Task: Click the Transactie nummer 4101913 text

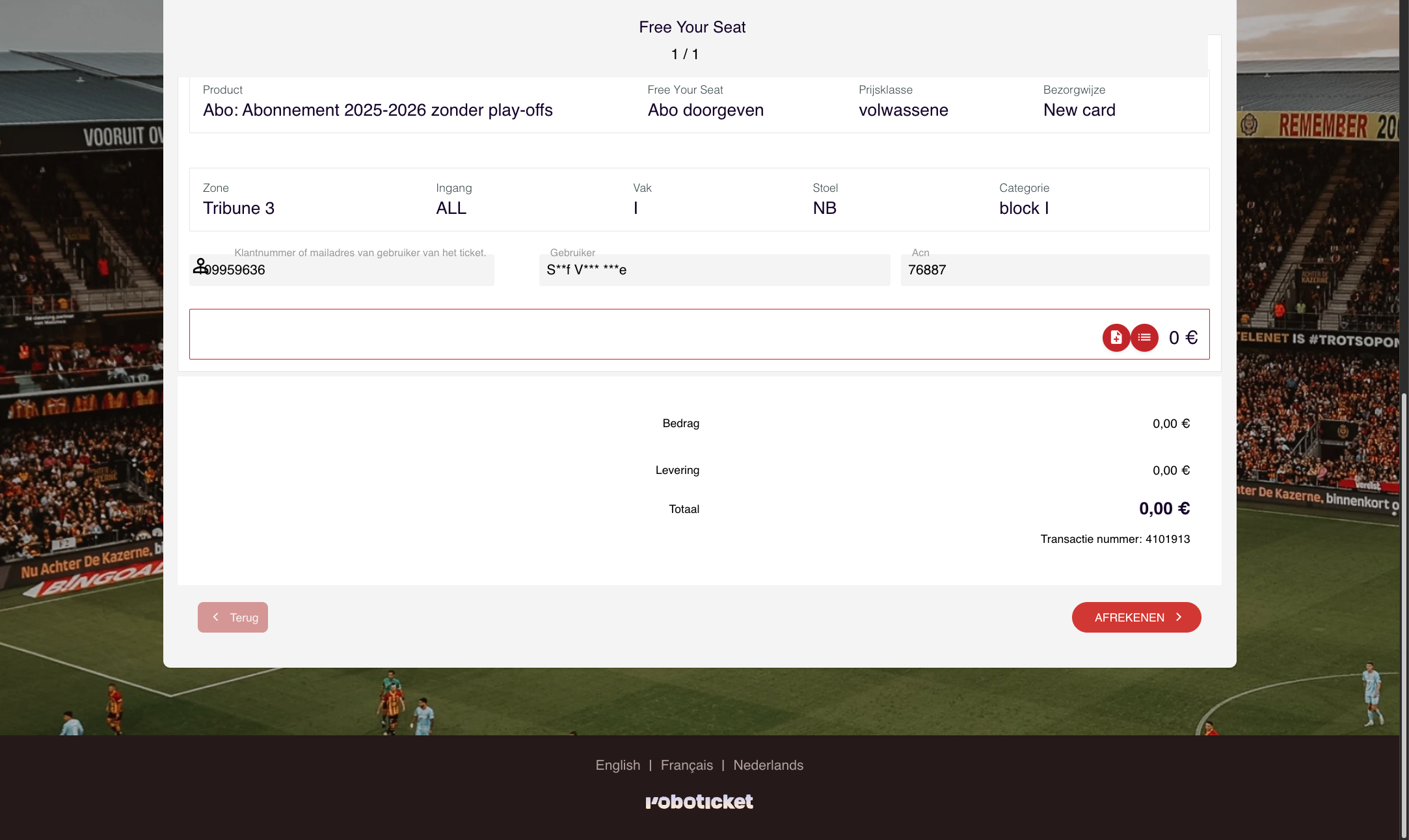Action: [1115, 539]
